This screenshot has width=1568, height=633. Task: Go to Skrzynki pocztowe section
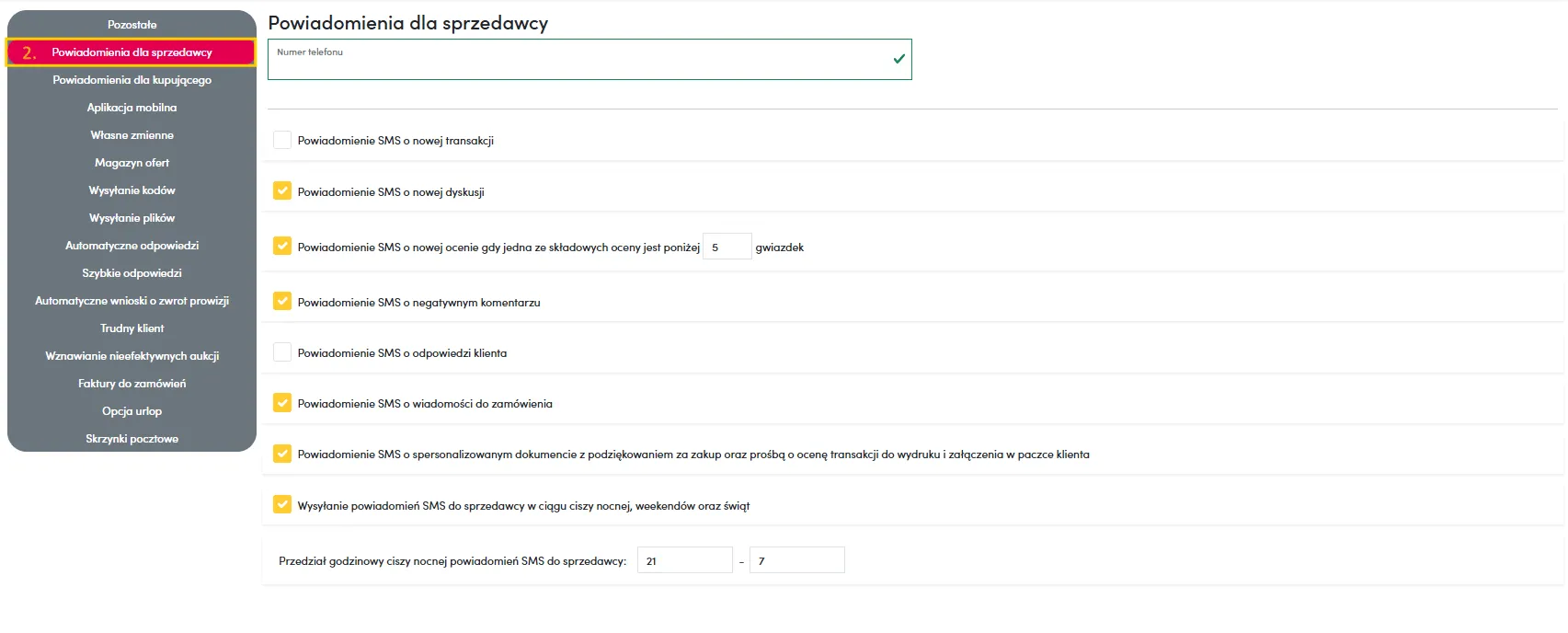coord(132,439)
